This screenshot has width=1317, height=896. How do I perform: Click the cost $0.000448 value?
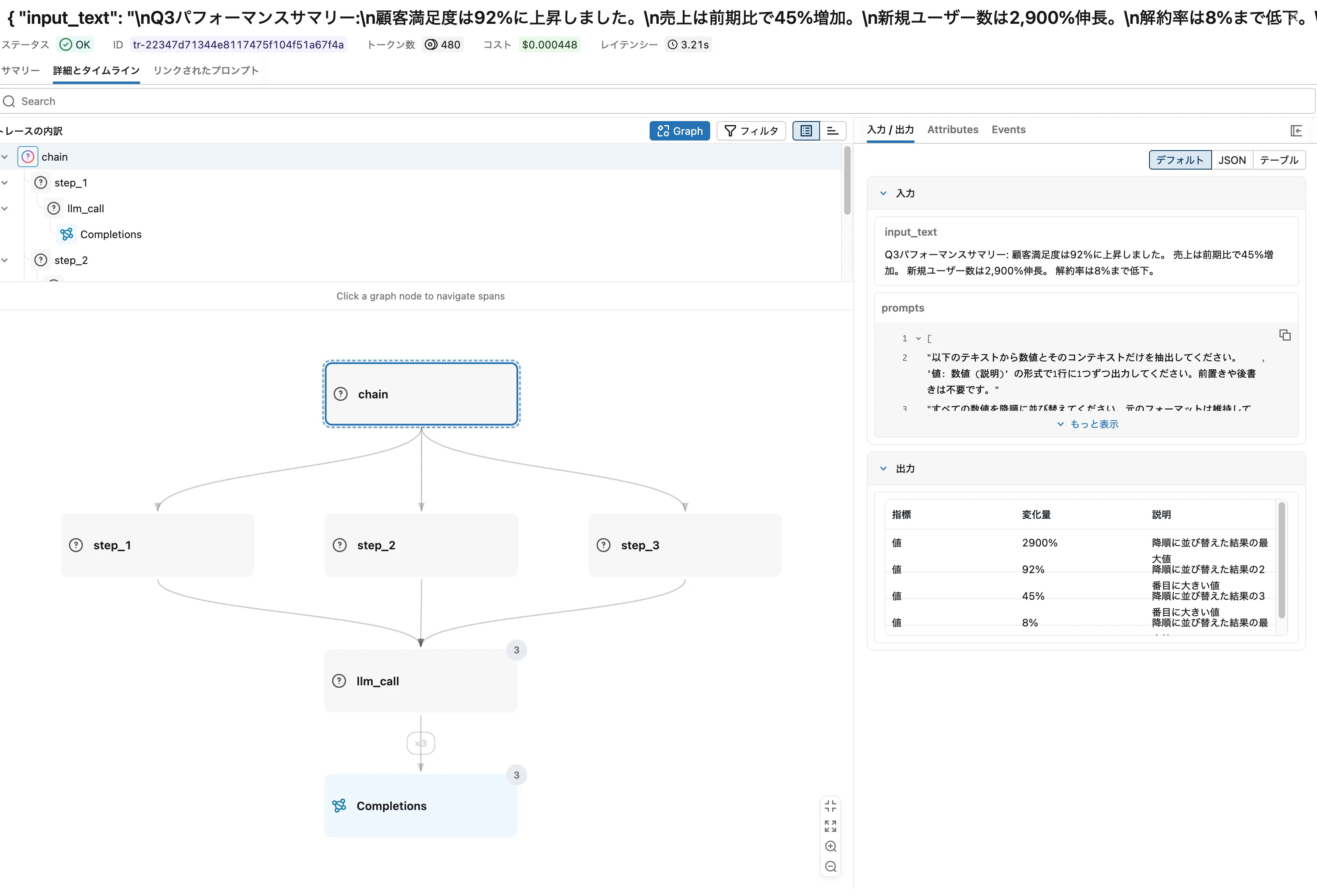[x=549, y=45]
